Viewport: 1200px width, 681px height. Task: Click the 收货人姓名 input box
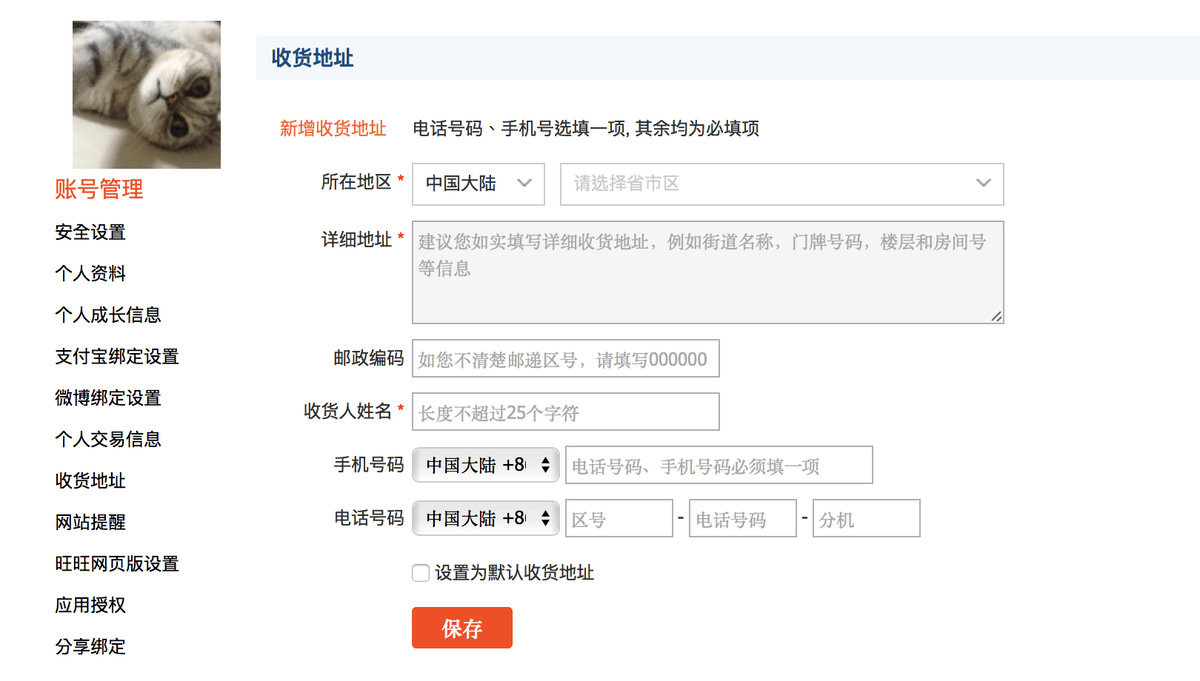[565, 412]
